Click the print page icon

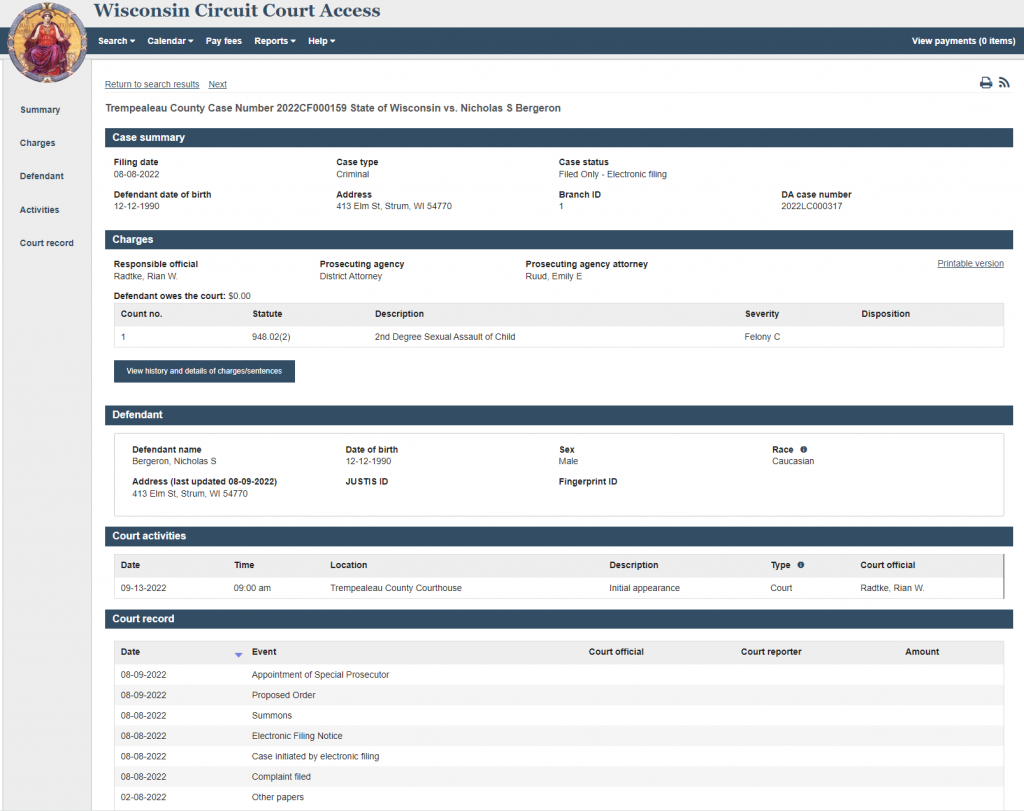click(x=985, y=83)
